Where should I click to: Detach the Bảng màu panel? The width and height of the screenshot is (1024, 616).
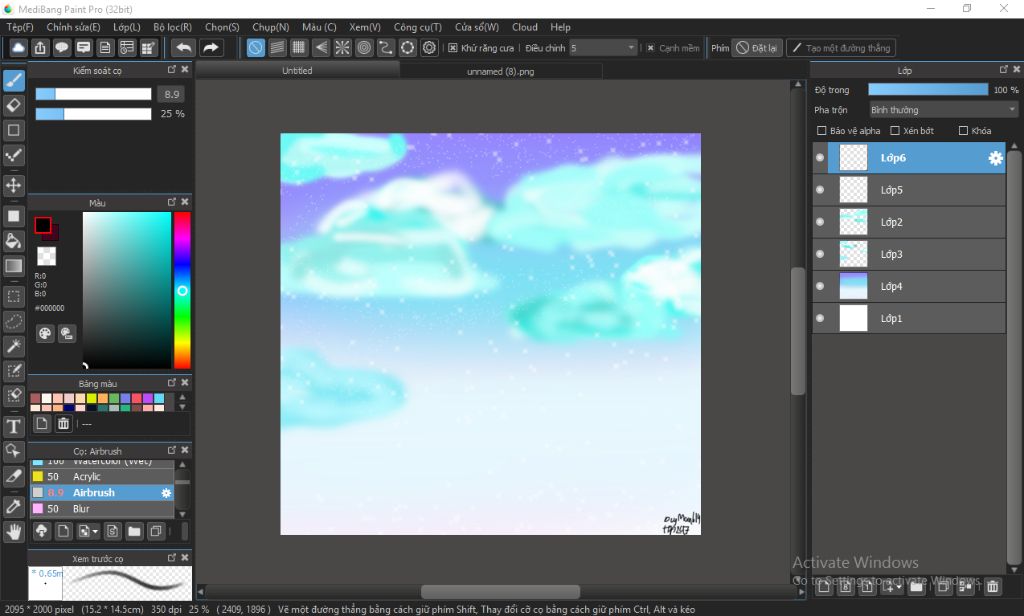coord(172,382)
